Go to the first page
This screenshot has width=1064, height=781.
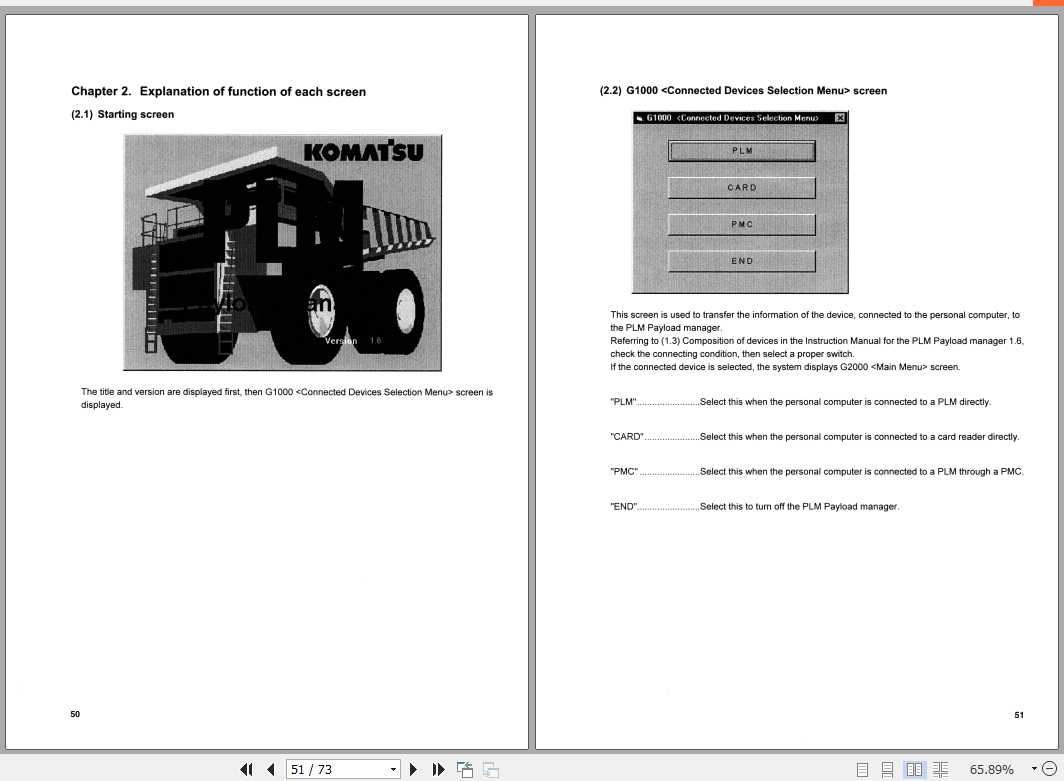[245, 769]
